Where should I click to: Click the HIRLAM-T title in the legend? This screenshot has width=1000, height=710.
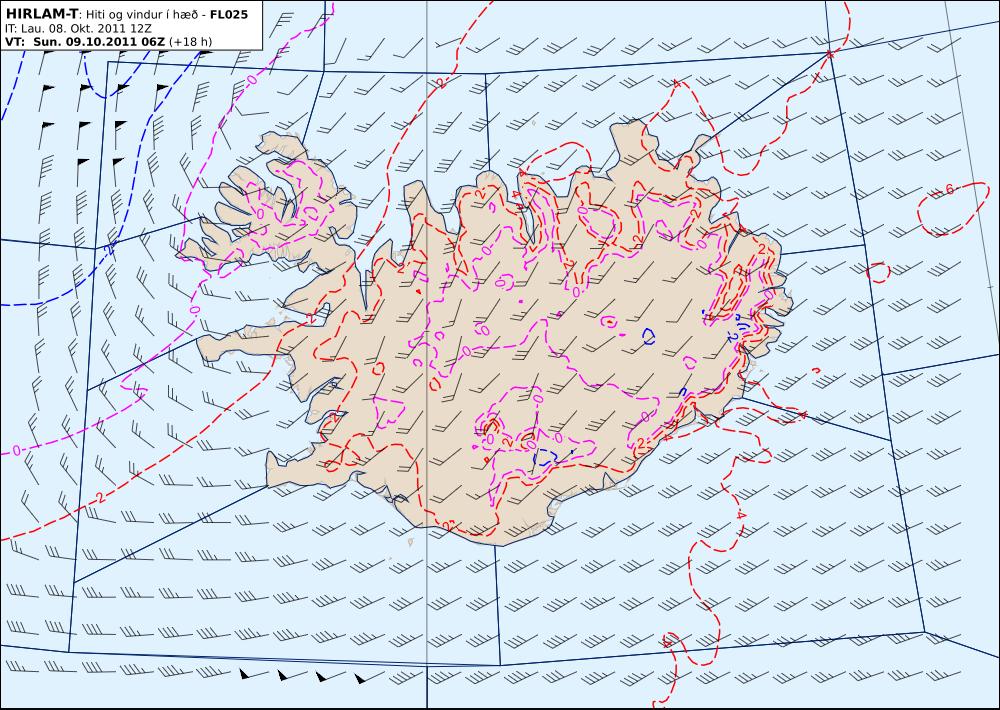coord(41,13)
